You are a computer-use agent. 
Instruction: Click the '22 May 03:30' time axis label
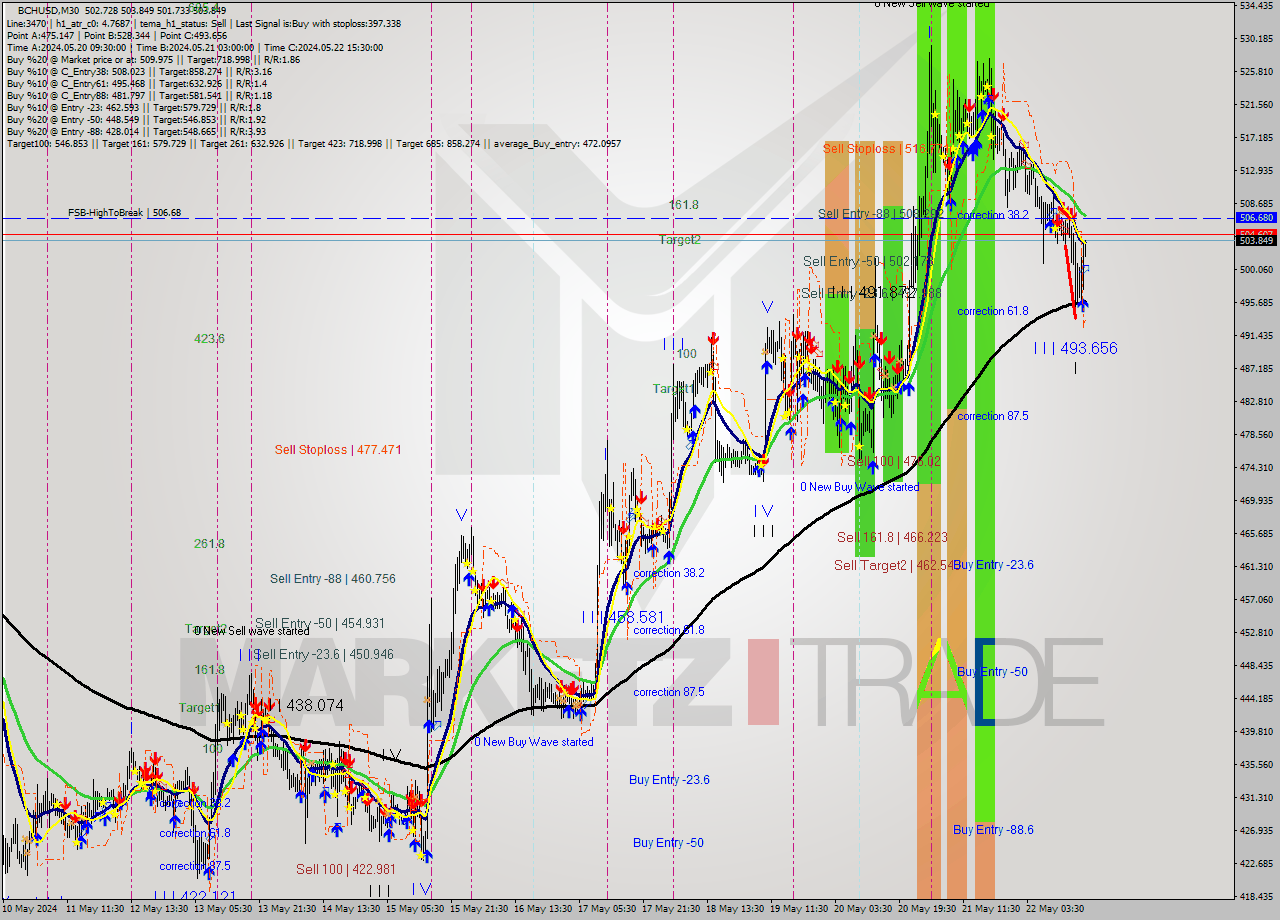pos(1055,909)
